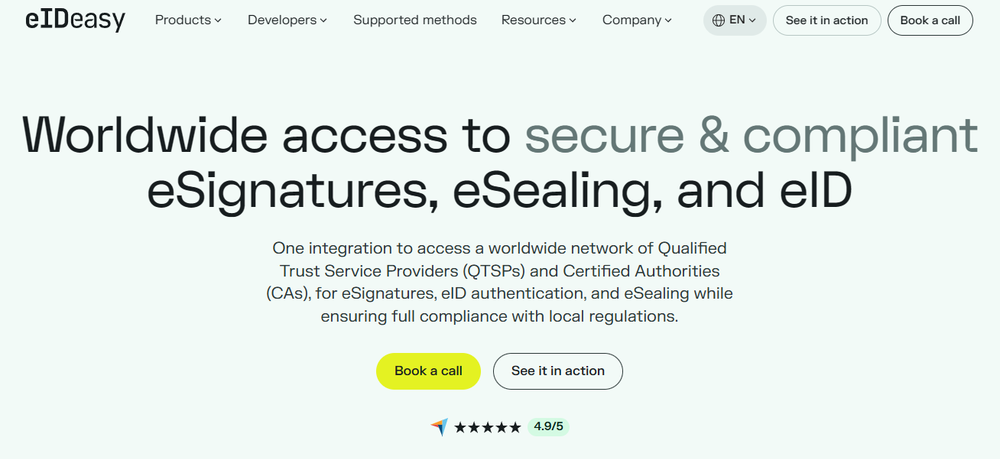1000x459 pixels.
Task: Click hero See it in action button
Action: click(x=558, y=371)
